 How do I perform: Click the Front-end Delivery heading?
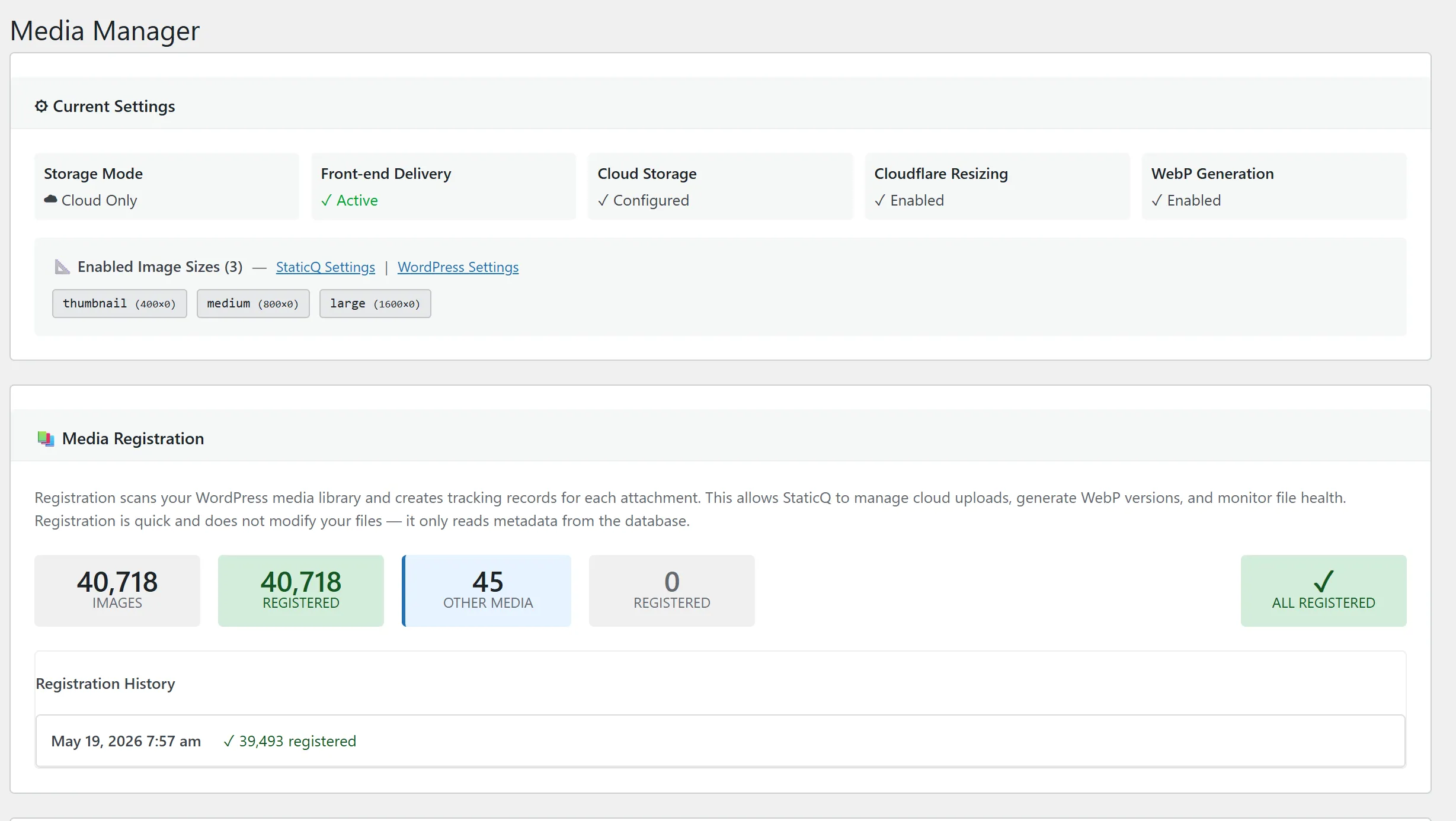[386, 174]
